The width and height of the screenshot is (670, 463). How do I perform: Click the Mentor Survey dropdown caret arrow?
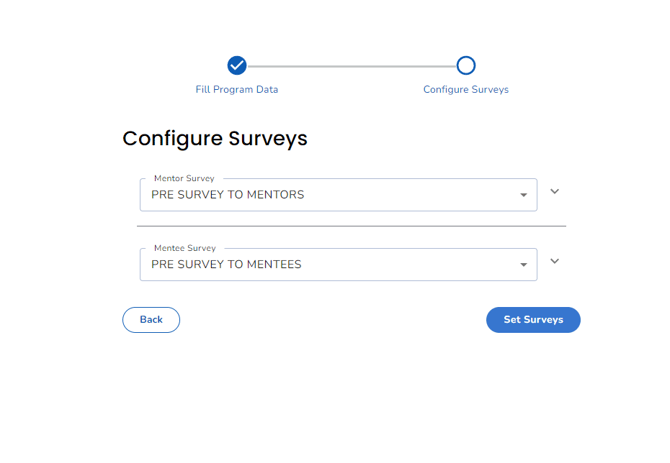click(523, 195)
